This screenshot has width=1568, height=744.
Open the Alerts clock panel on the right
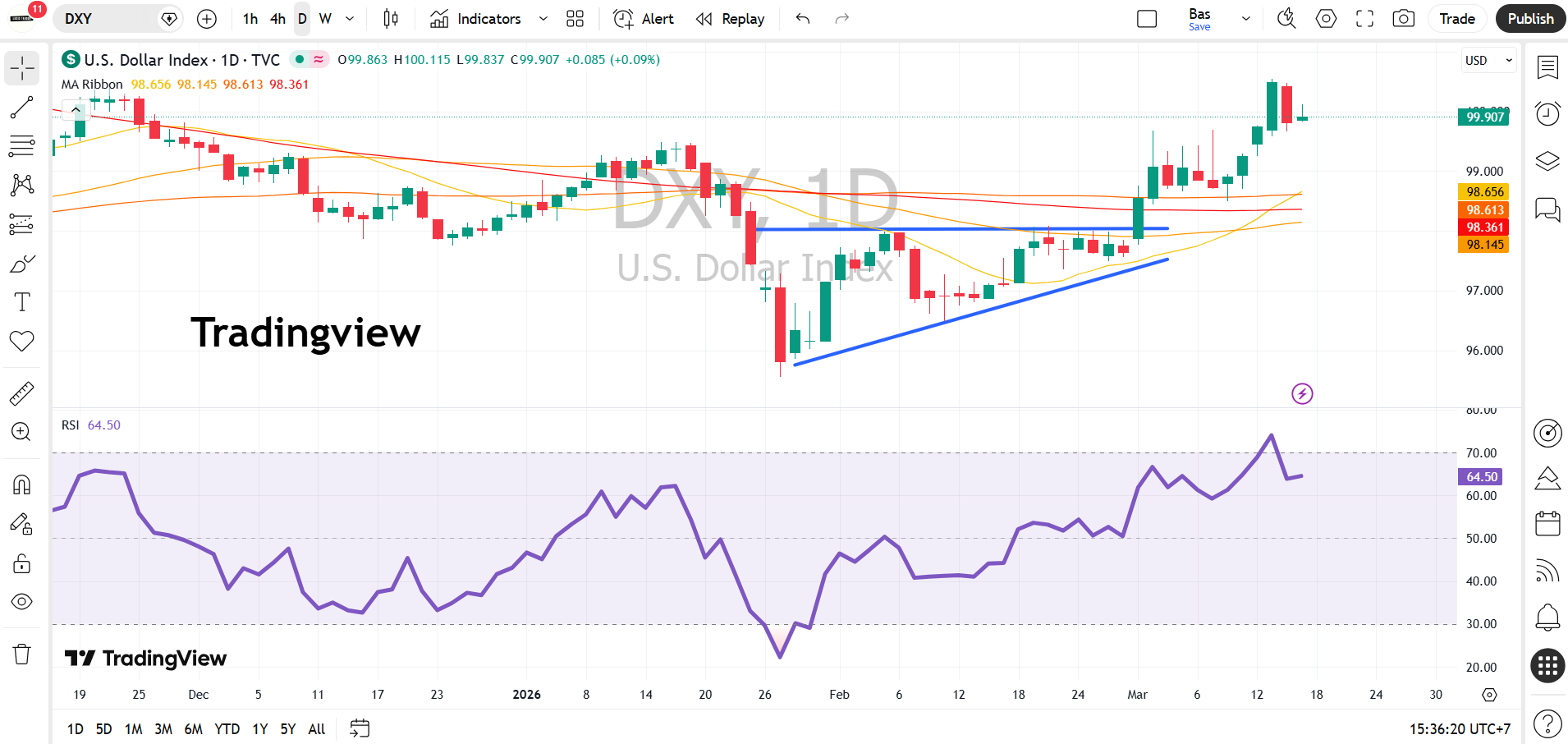tap(1547, 113)
